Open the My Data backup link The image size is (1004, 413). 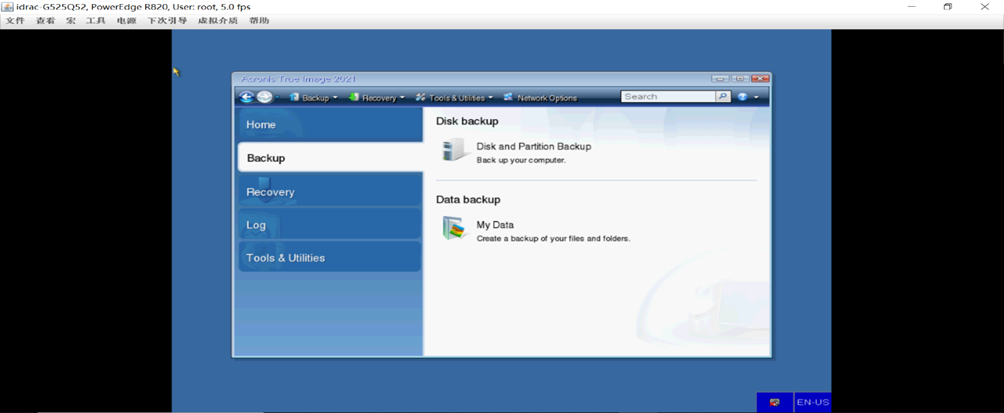(495, 225)
